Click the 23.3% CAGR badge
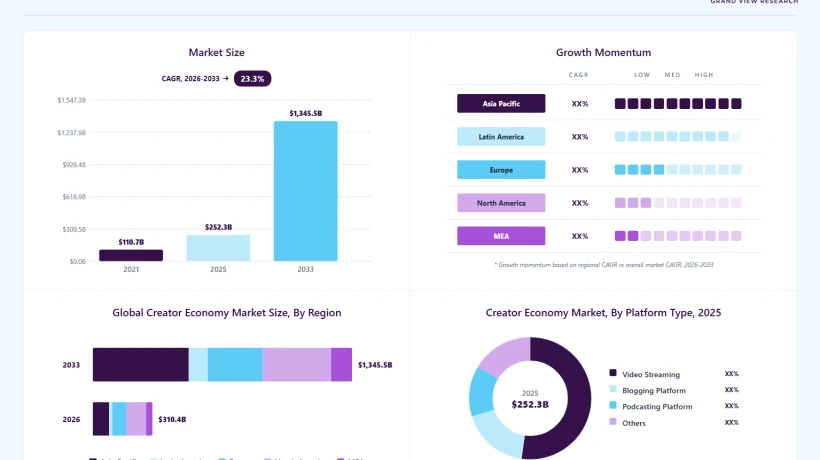 (252, 79)
